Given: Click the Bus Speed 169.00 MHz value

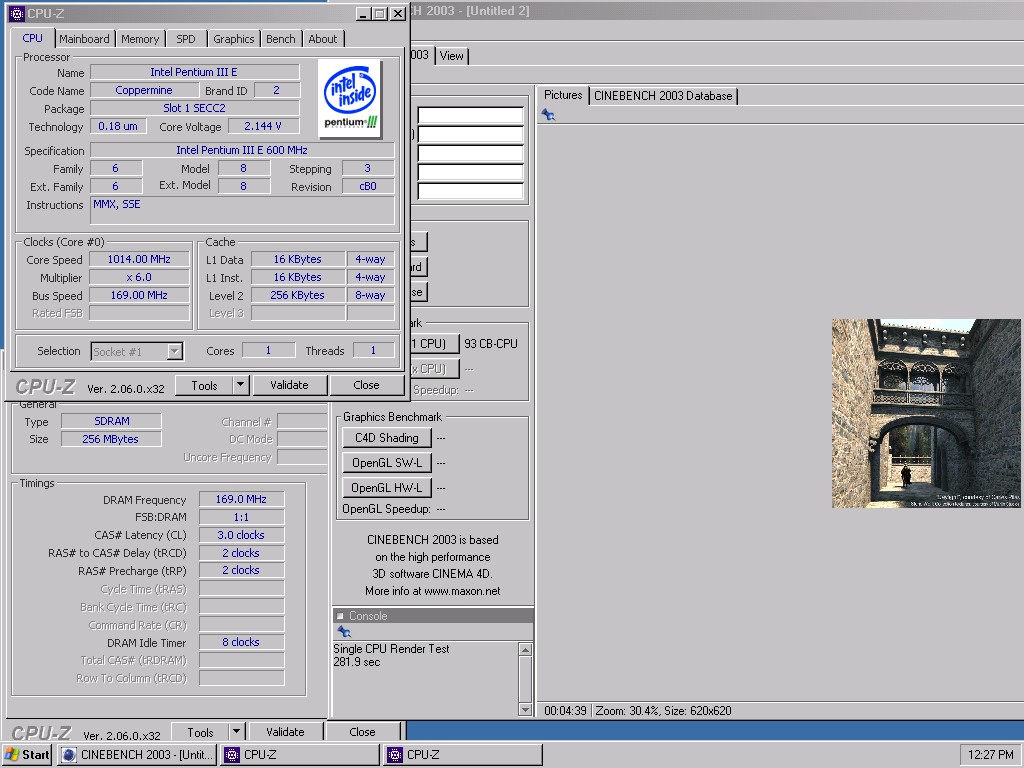Looking at the screenshot, I should (139, 295).
